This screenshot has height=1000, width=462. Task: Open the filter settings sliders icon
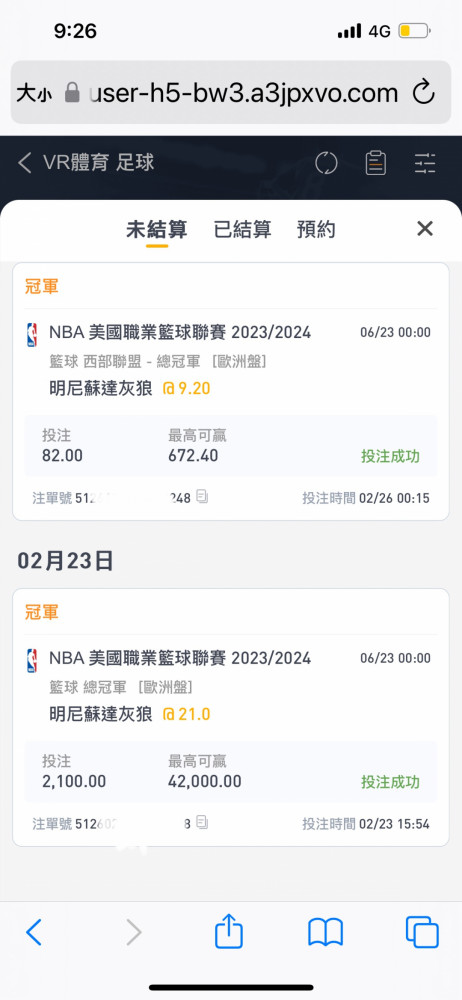[x=425, y=163]
